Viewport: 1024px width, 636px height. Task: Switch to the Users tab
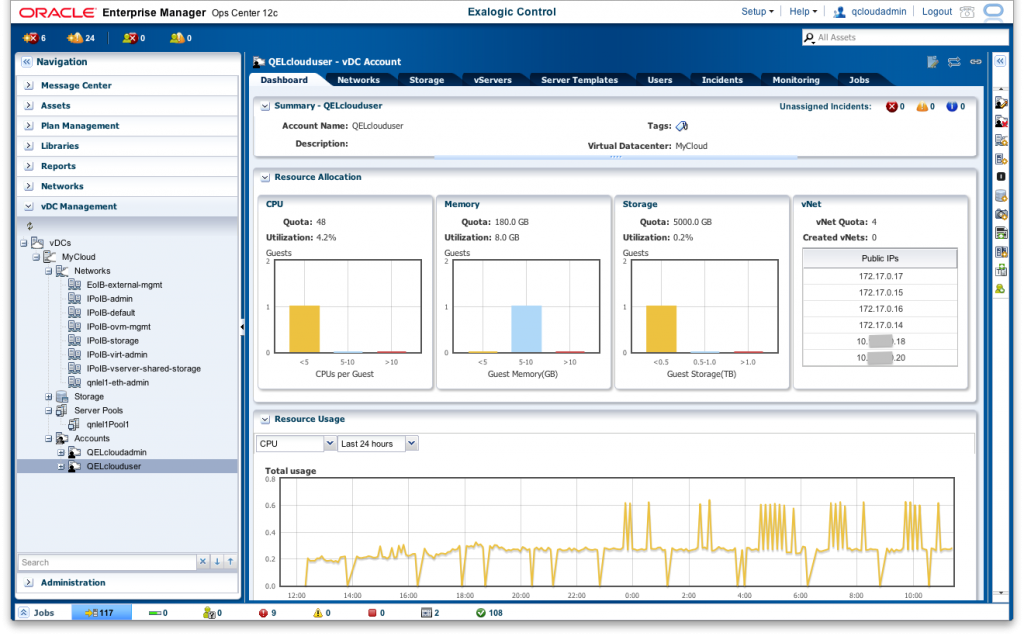click(660, 80)
